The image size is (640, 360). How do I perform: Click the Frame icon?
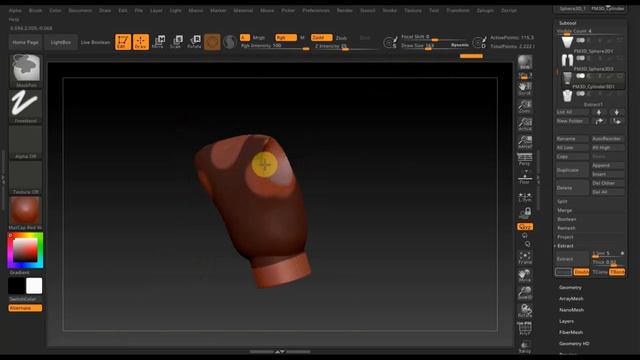[x=525, y=258]
